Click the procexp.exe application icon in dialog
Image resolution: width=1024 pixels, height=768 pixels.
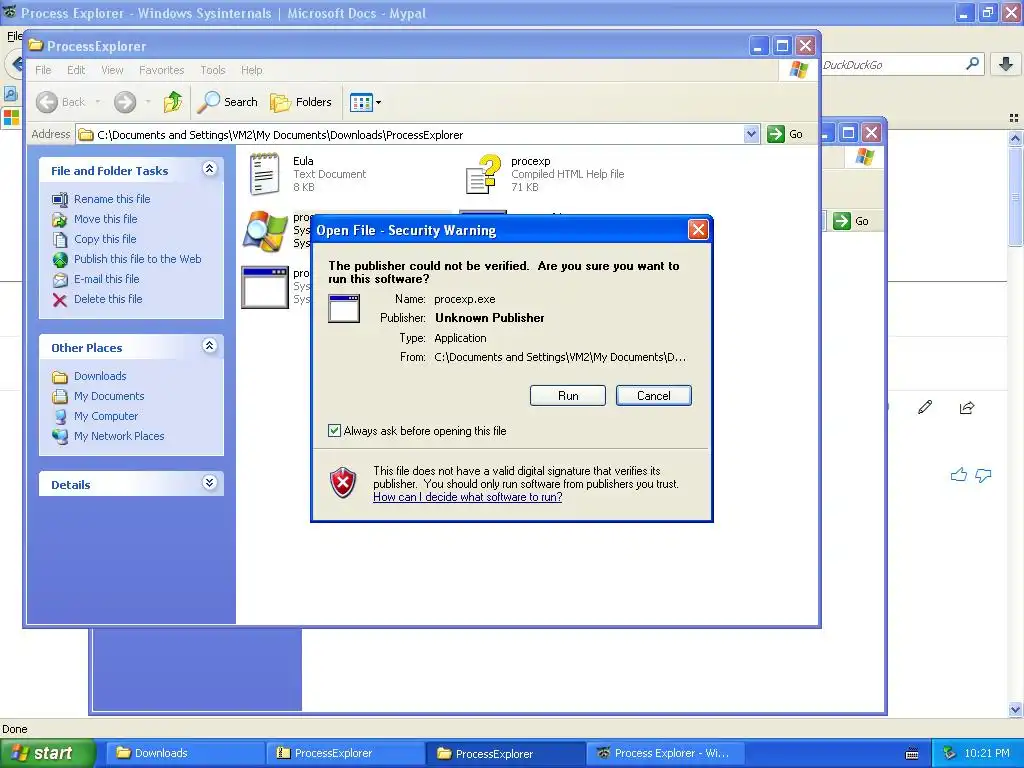344,308
